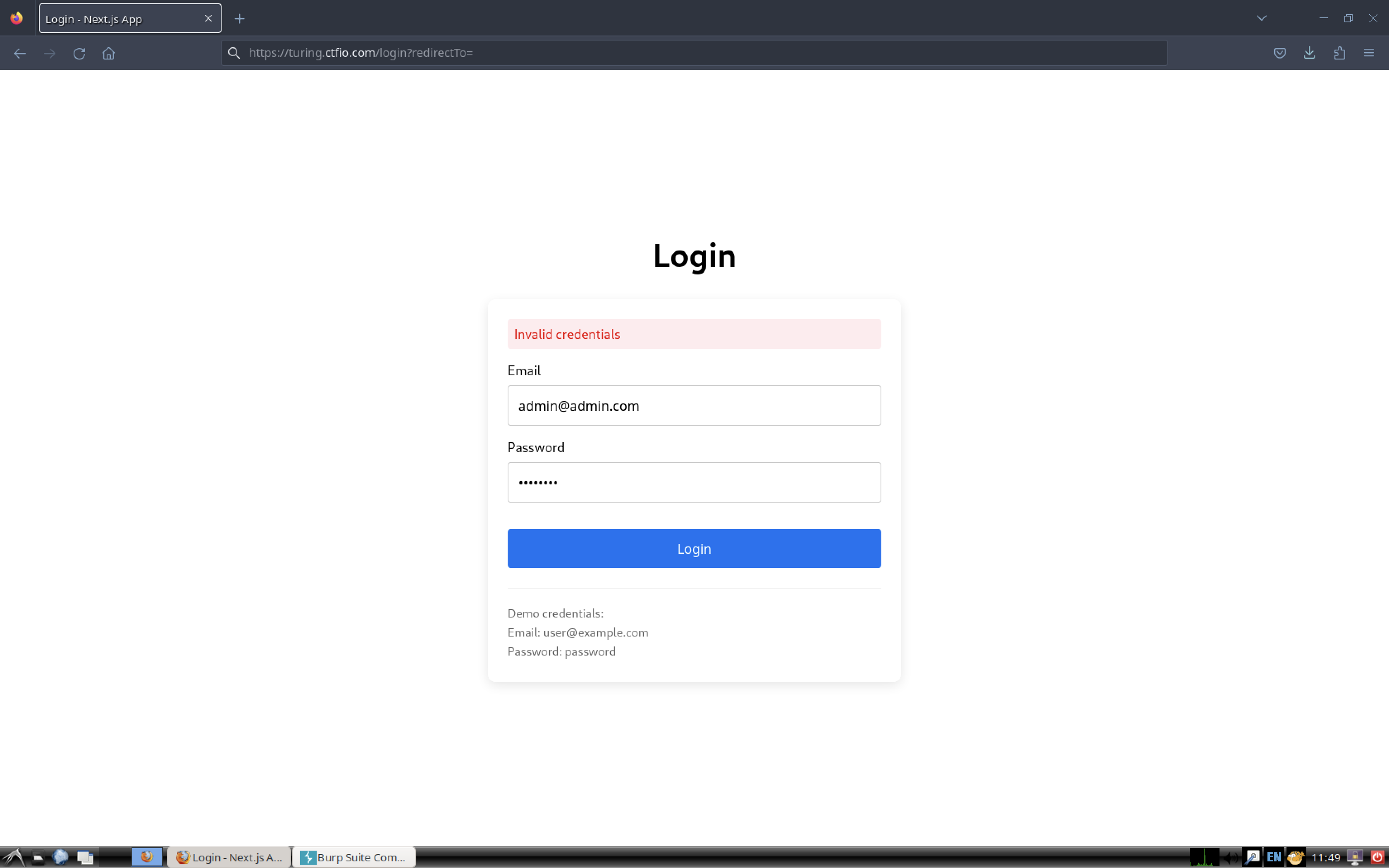Click into the Email input field

coord(694,405)
